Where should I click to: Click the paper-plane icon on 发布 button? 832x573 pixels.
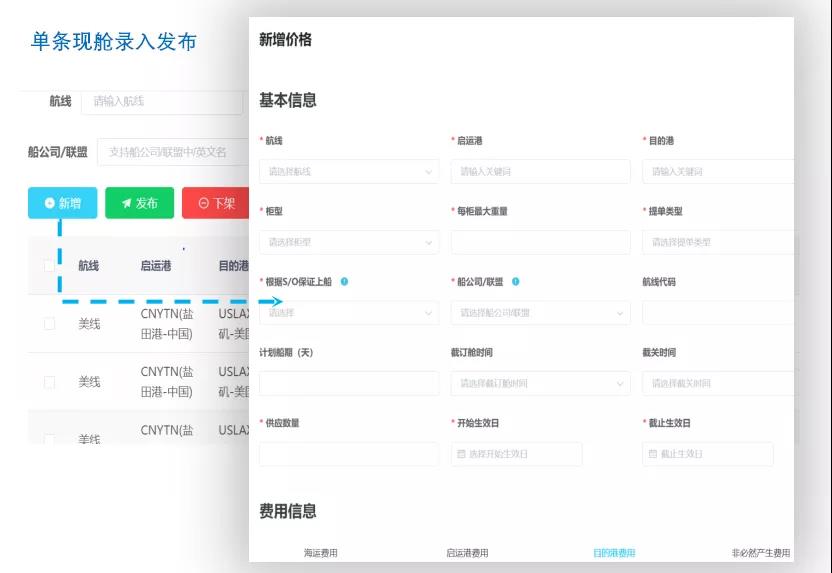[x=126, y=203]
